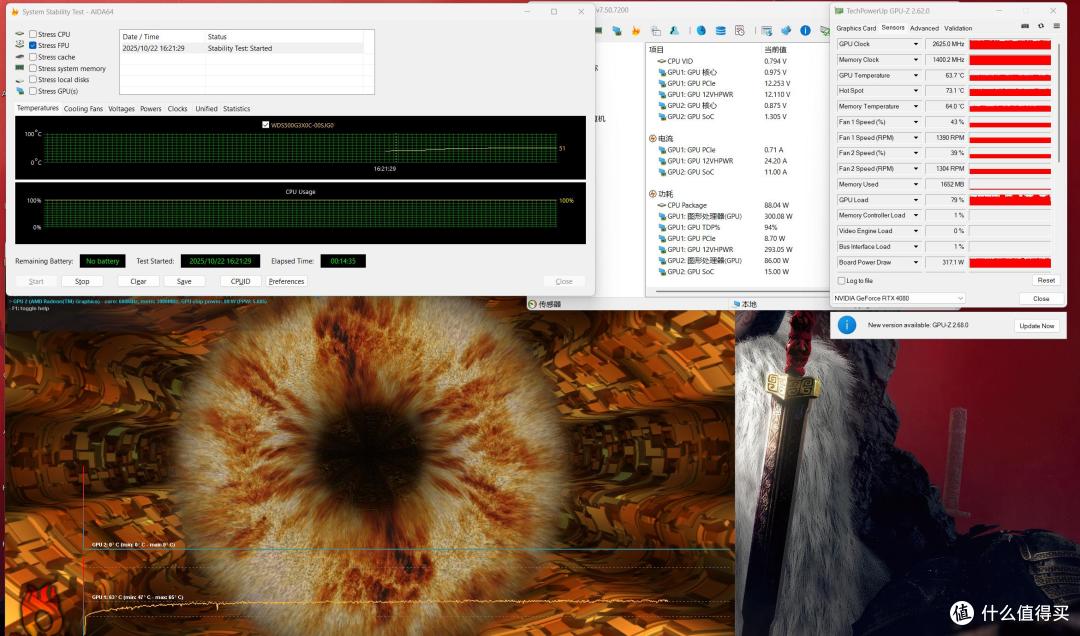Open the Memory Temperature sensor dropdown
Screen dimensions: 1080x636
pyautogui.click(x=916, y=107)
